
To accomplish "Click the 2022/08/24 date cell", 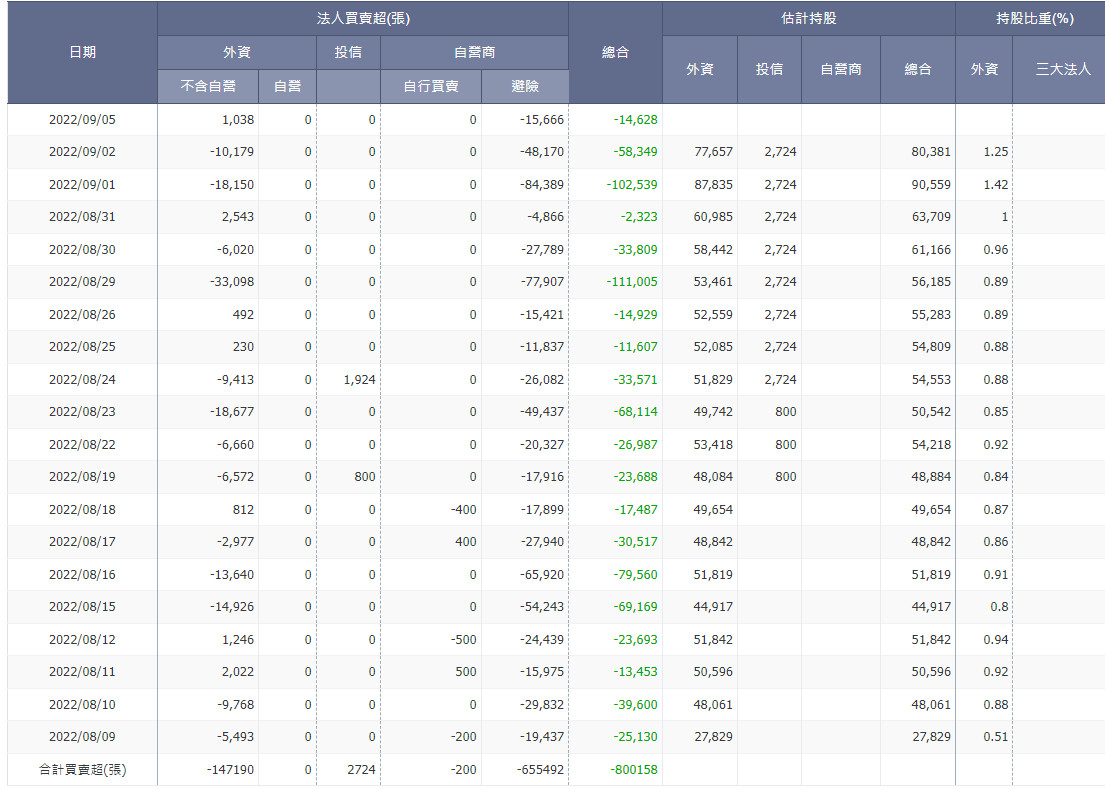I will point(82,380).
